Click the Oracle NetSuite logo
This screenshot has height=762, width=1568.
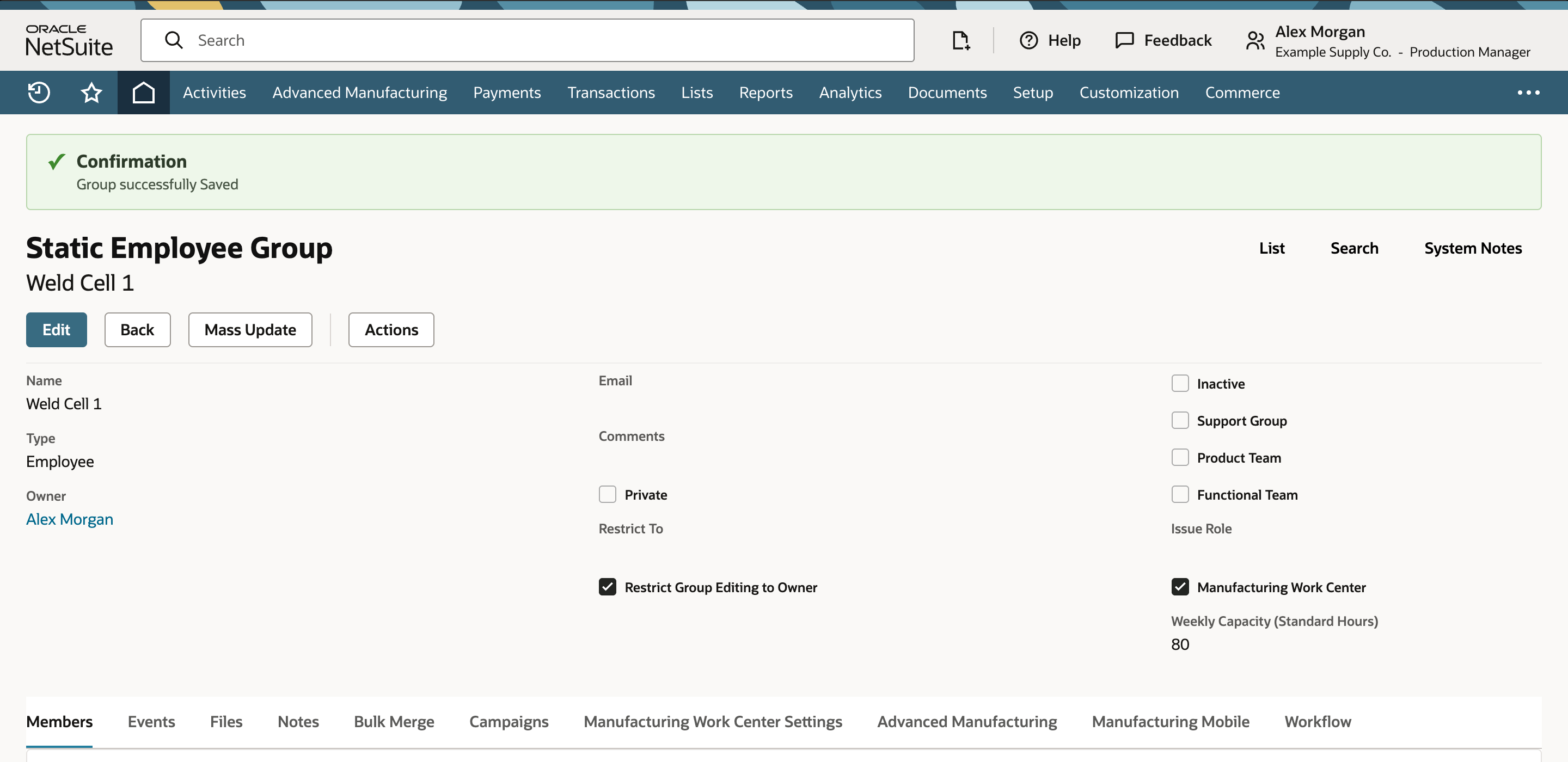pyautogui.click(x=69, y=40)
